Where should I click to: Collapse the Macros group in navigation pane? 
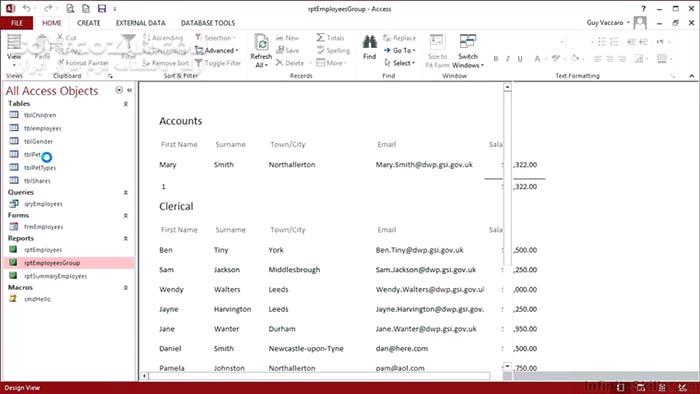pyautogui.click(x=125, y=287)
